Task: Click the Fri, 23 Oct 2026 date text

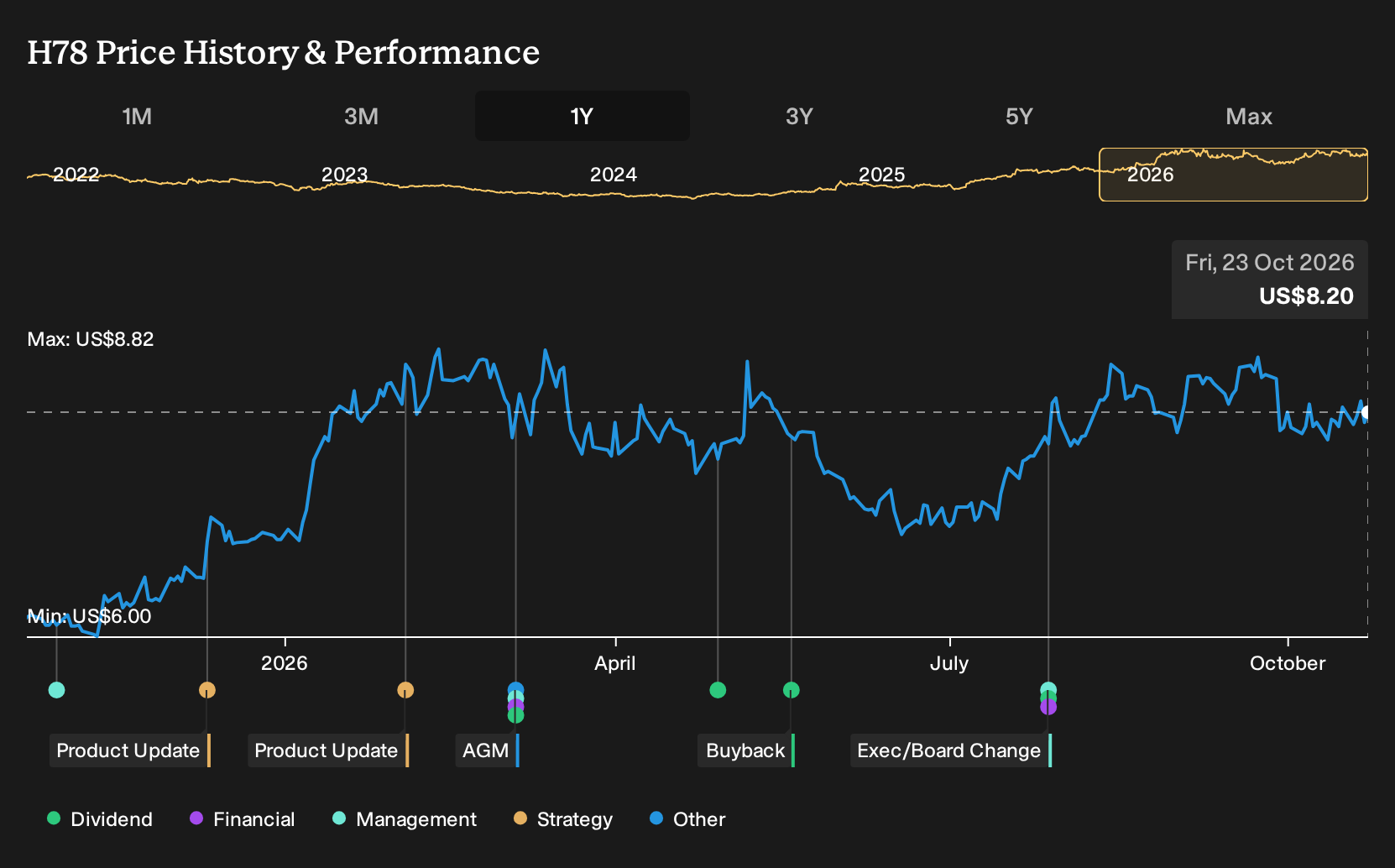Action: coord(1269,263)
